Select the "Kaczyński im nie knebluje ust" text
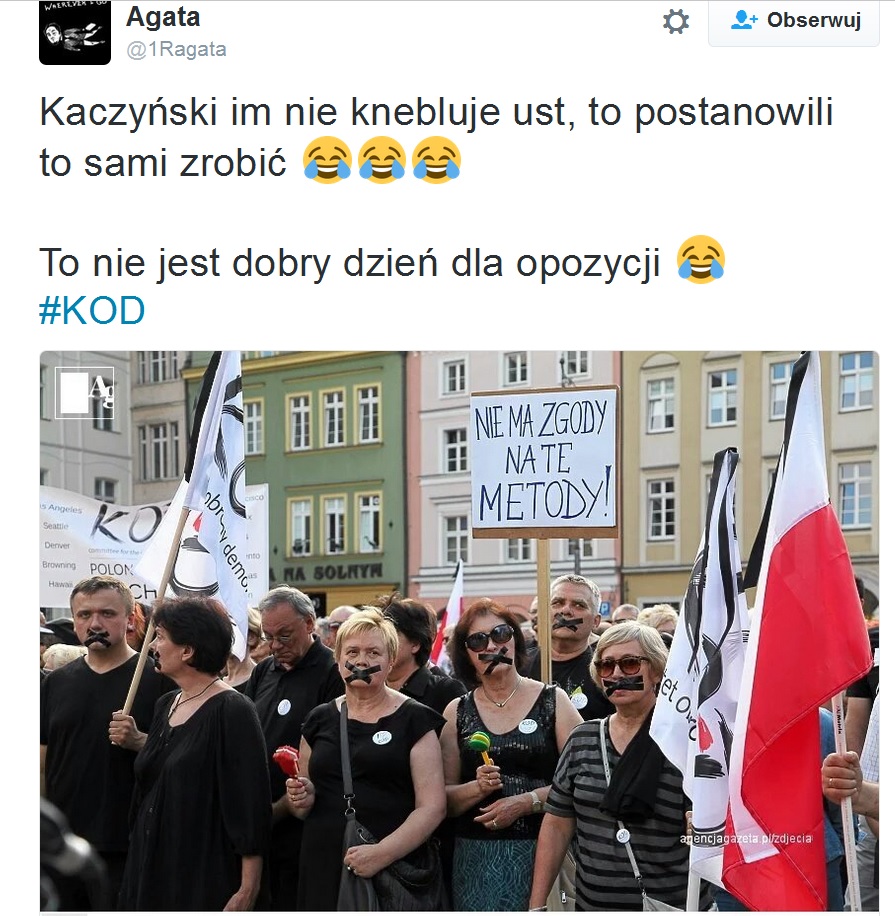 click(303, 112)
